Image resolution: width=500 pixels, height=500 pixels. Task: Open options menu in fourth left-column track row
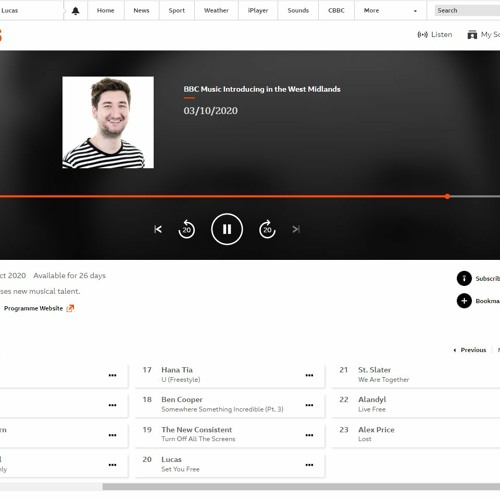pyautogui.click(x=113, y=465)
